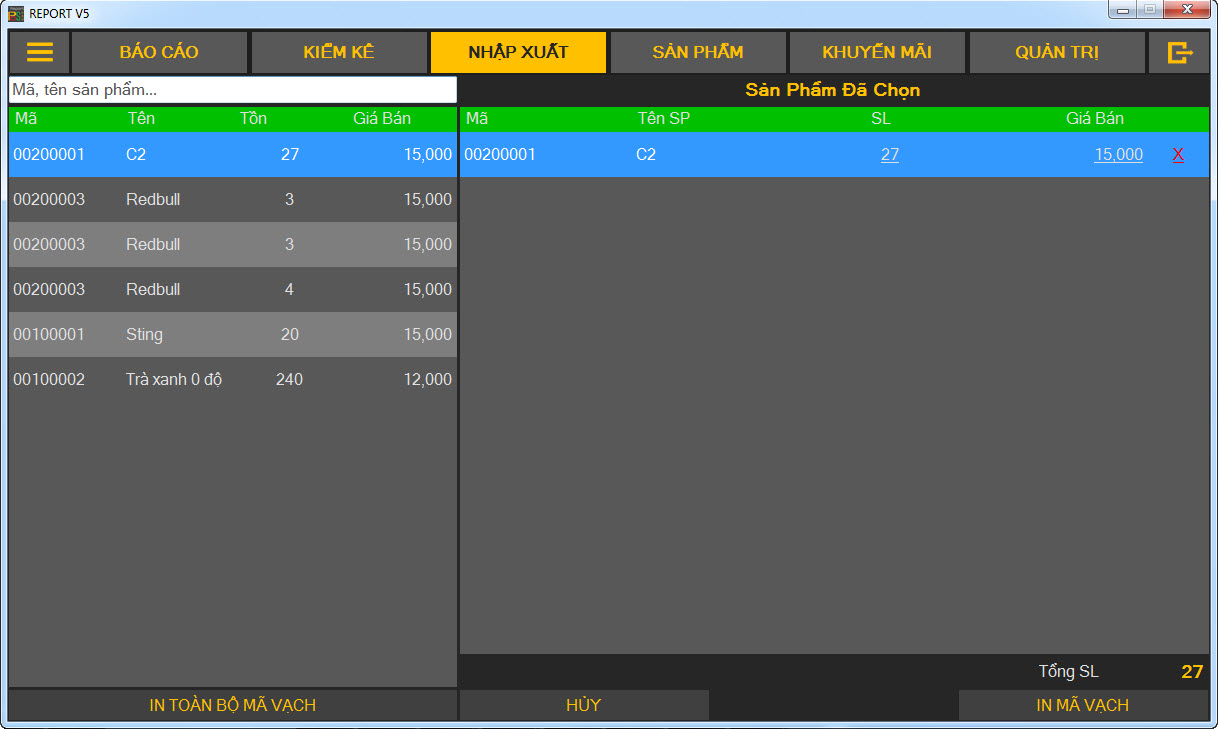
Task: Select the NHẬP XUẤT tab
Action: coord(518,52)
